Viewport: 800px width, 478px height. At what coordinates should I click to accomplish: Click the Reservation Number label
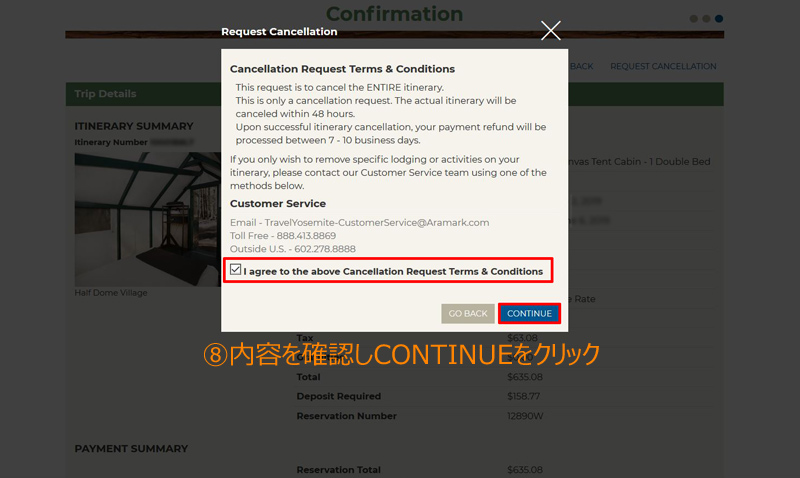click(x=346, y=416)
